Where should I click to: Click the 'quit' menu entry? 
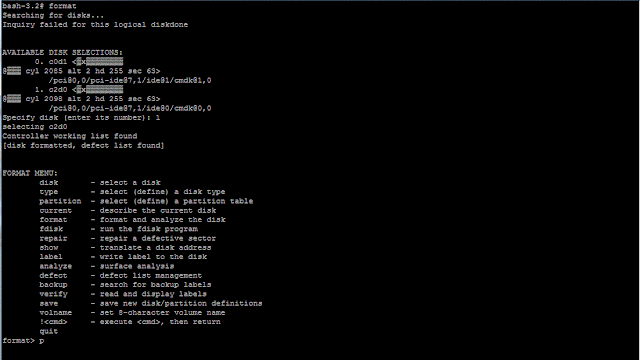(x=49, y=331)
